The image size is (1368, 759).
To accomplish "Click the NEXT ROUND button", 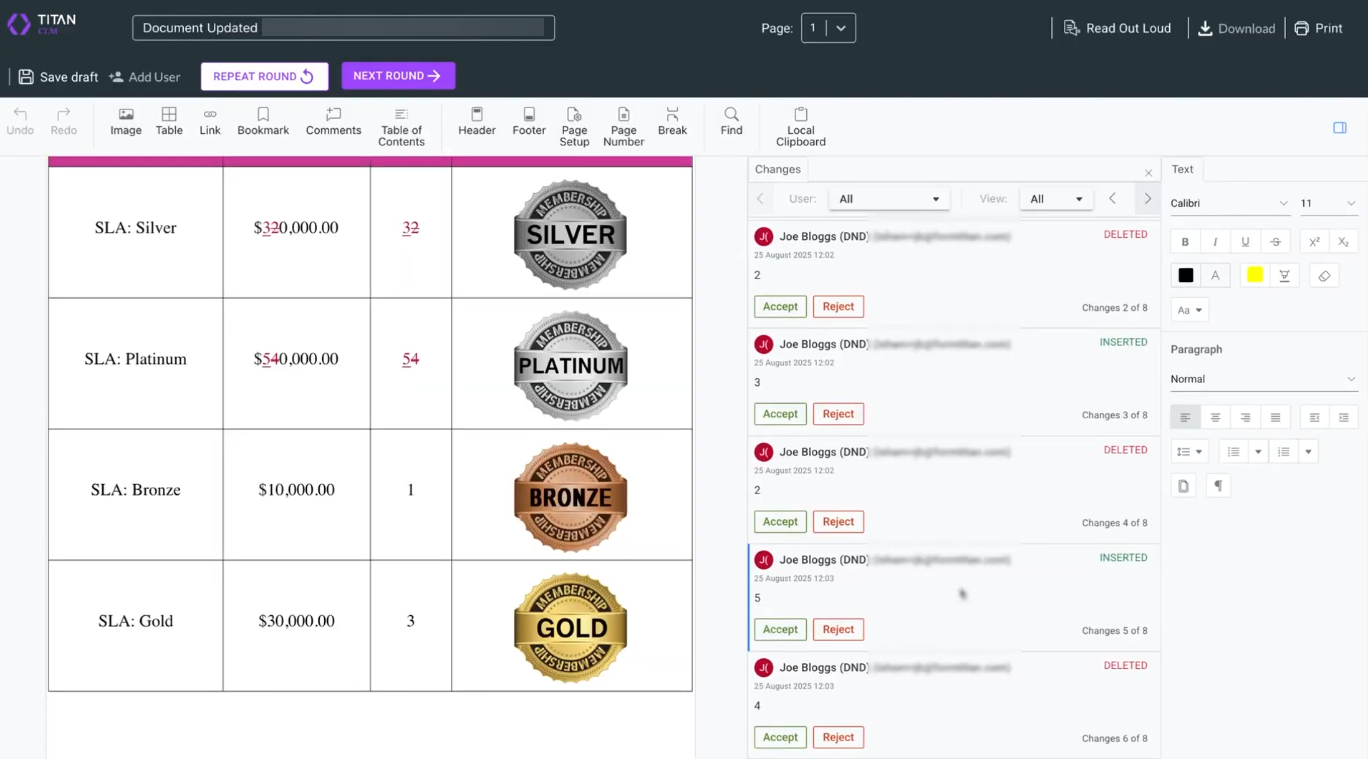I will point(398,76).
